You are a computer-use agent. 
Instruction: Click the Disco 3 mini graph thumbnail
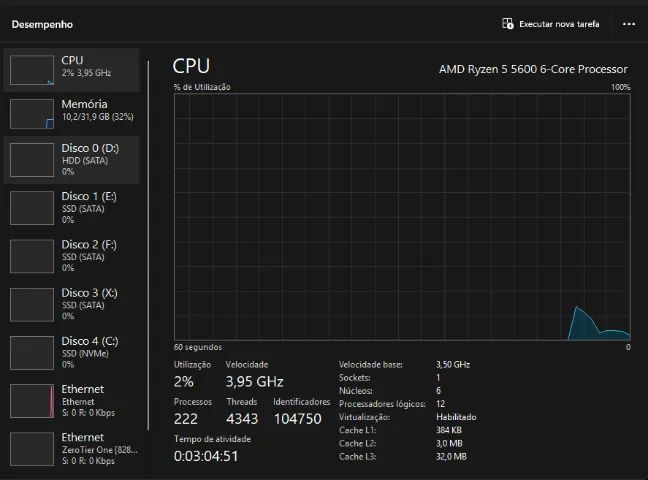click(x=32, y=304)
